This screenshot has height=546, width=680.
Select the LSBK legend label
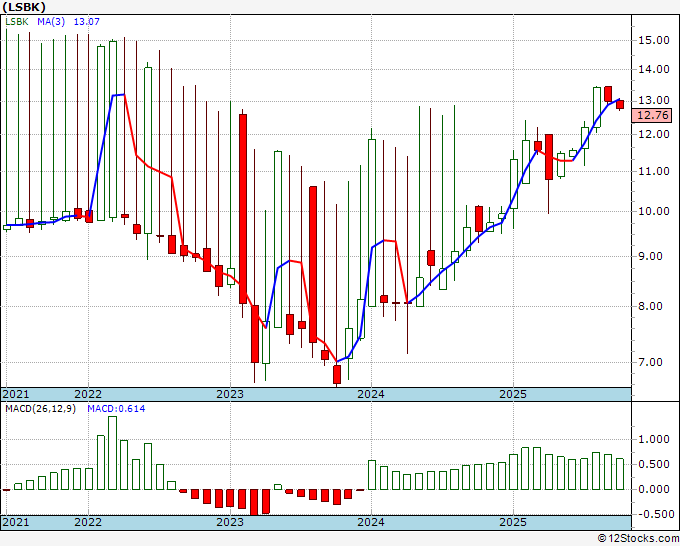(17, 21)
